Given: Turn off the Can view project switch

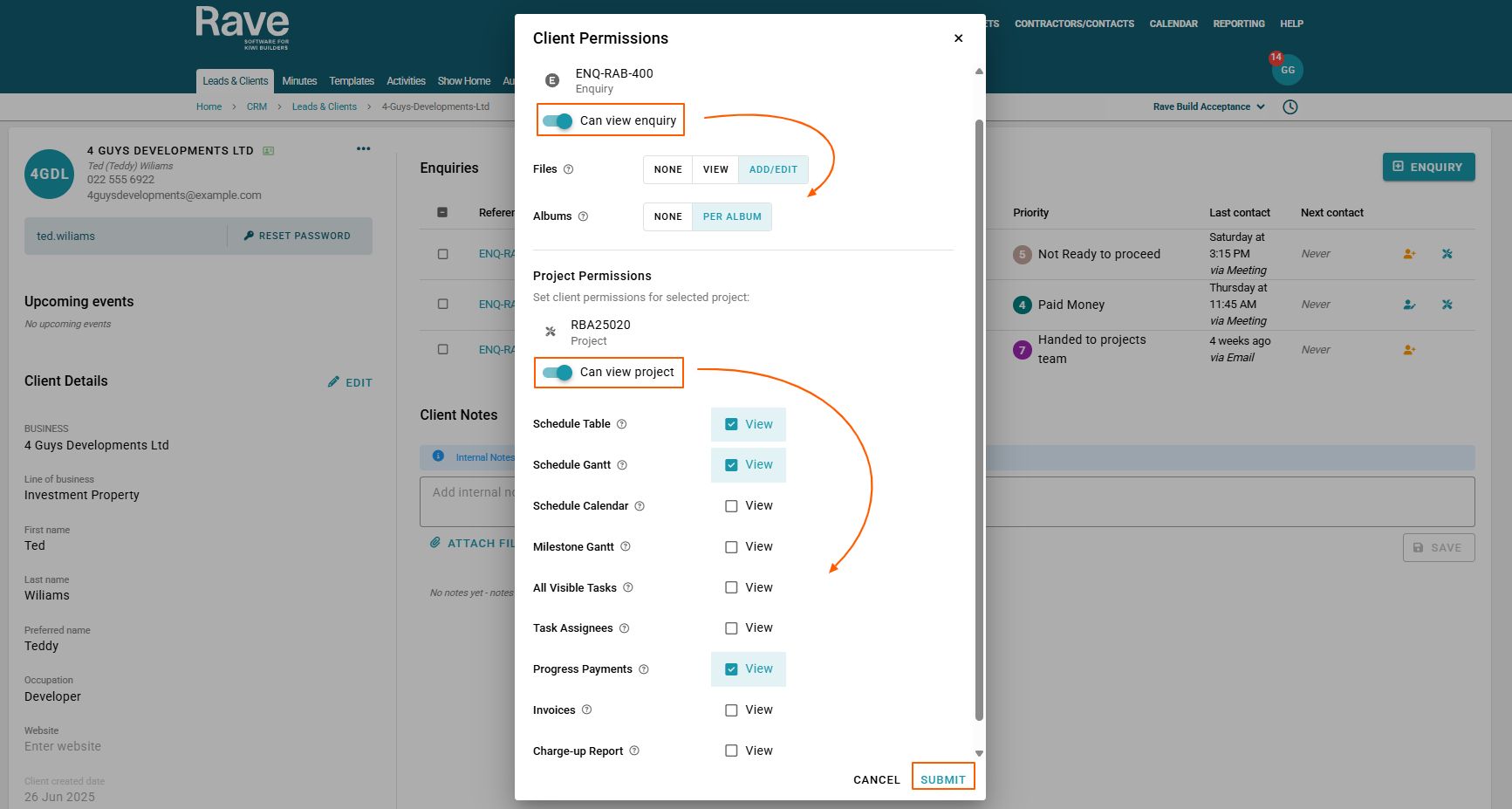Looking at the screenshot, I should [558, 373].
